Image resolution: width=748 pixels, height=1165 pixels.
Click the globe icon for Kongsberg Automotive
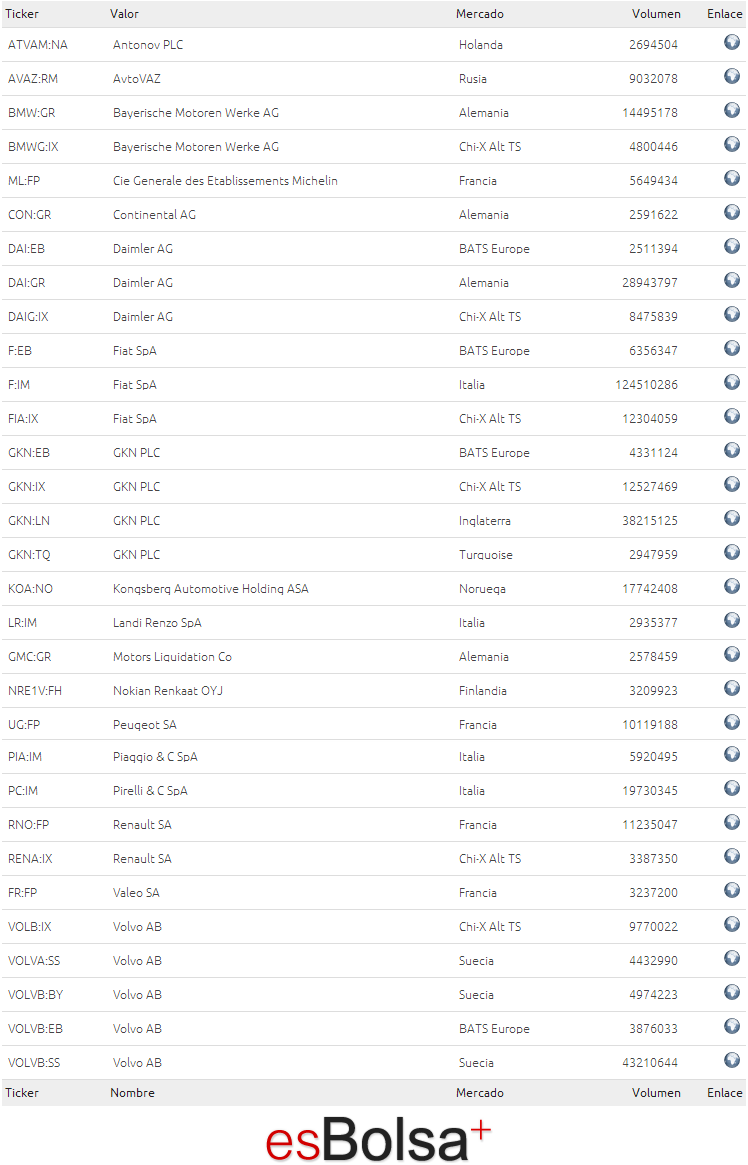[x=732, y=586]
